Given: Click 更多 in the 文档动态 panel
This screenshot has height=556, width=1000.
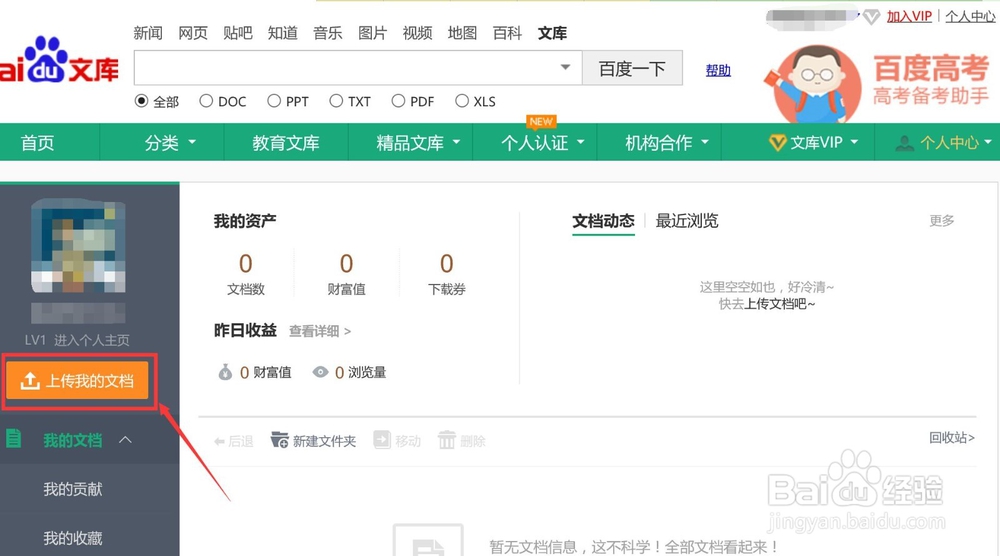Looking at the screenshot, I should click(941, 221).
